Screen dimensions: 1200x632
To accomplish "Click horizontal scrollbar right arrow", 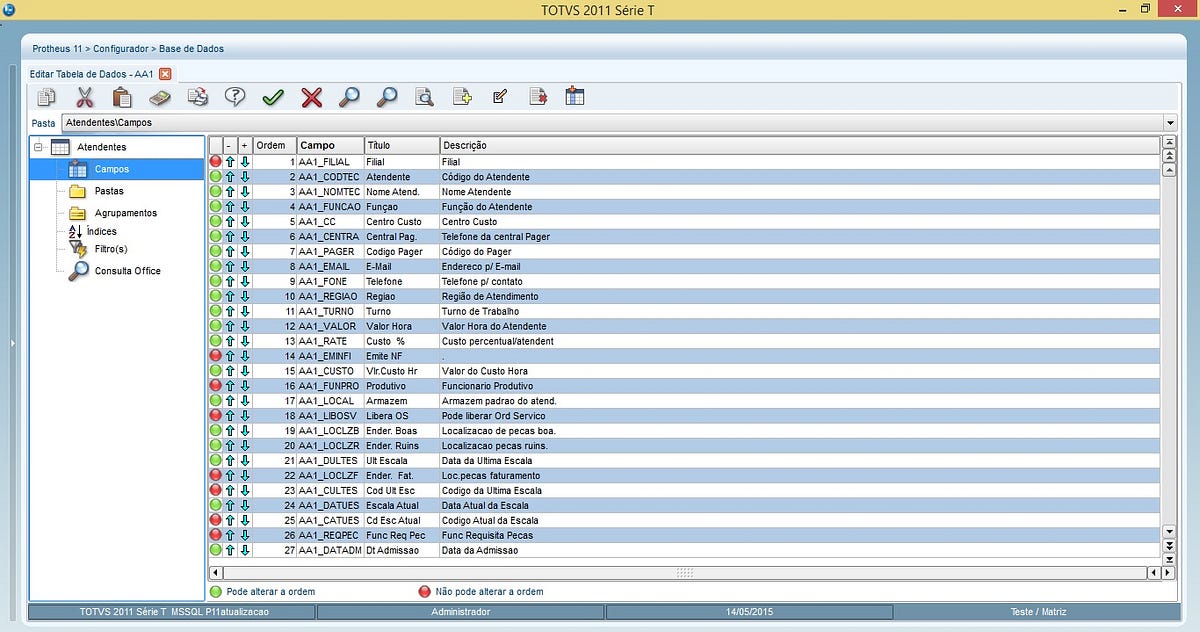I will 1167,573.
